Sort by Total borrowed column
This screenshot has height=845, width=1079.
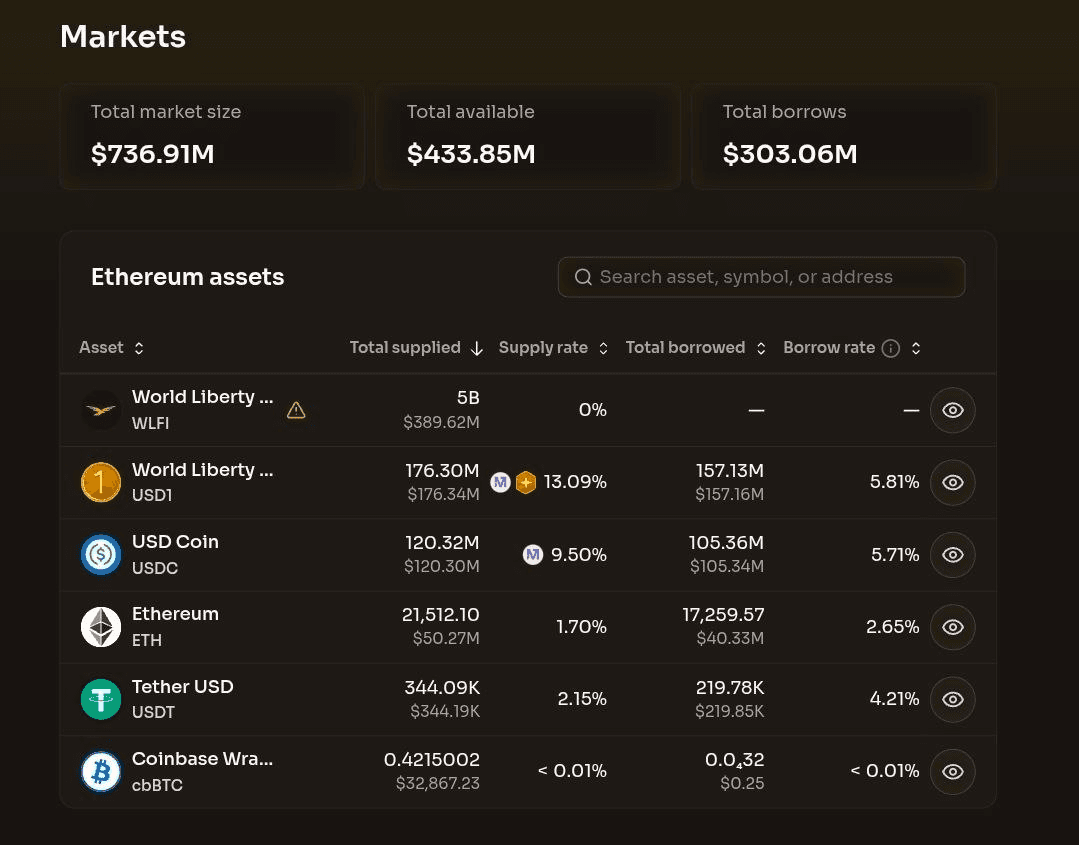[695, 348]
